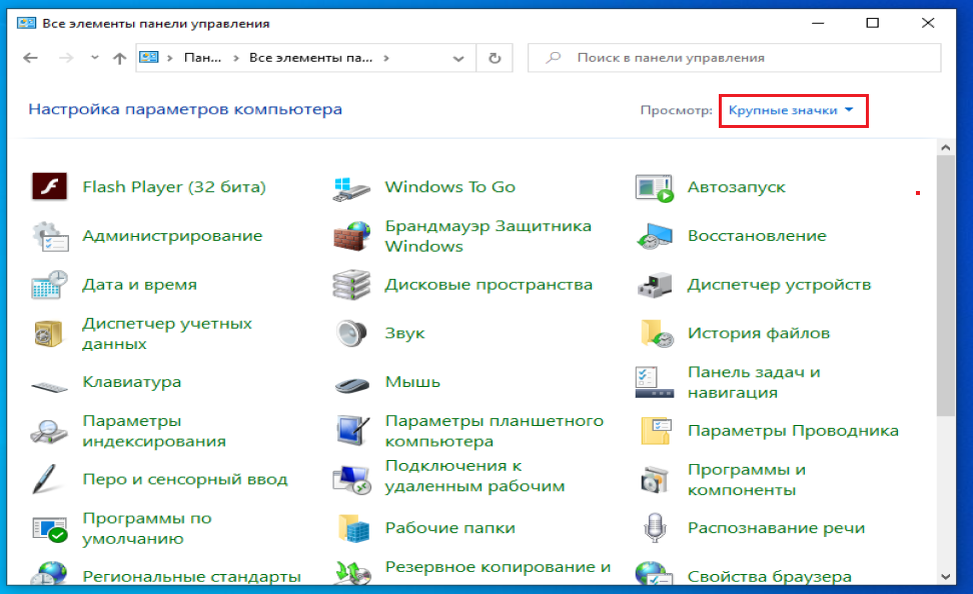Viewport: 973px width, 594px height.
Task: Go back with the Back arrow
Action: (30, 58)
